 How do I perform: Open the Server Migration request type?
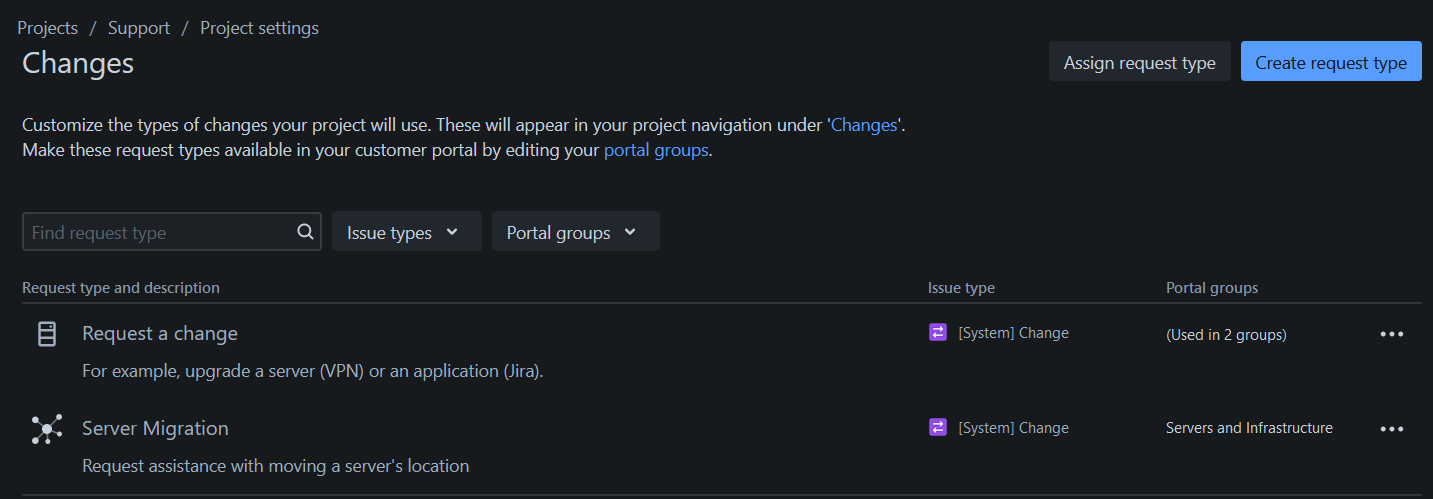[x=155, y=428]
